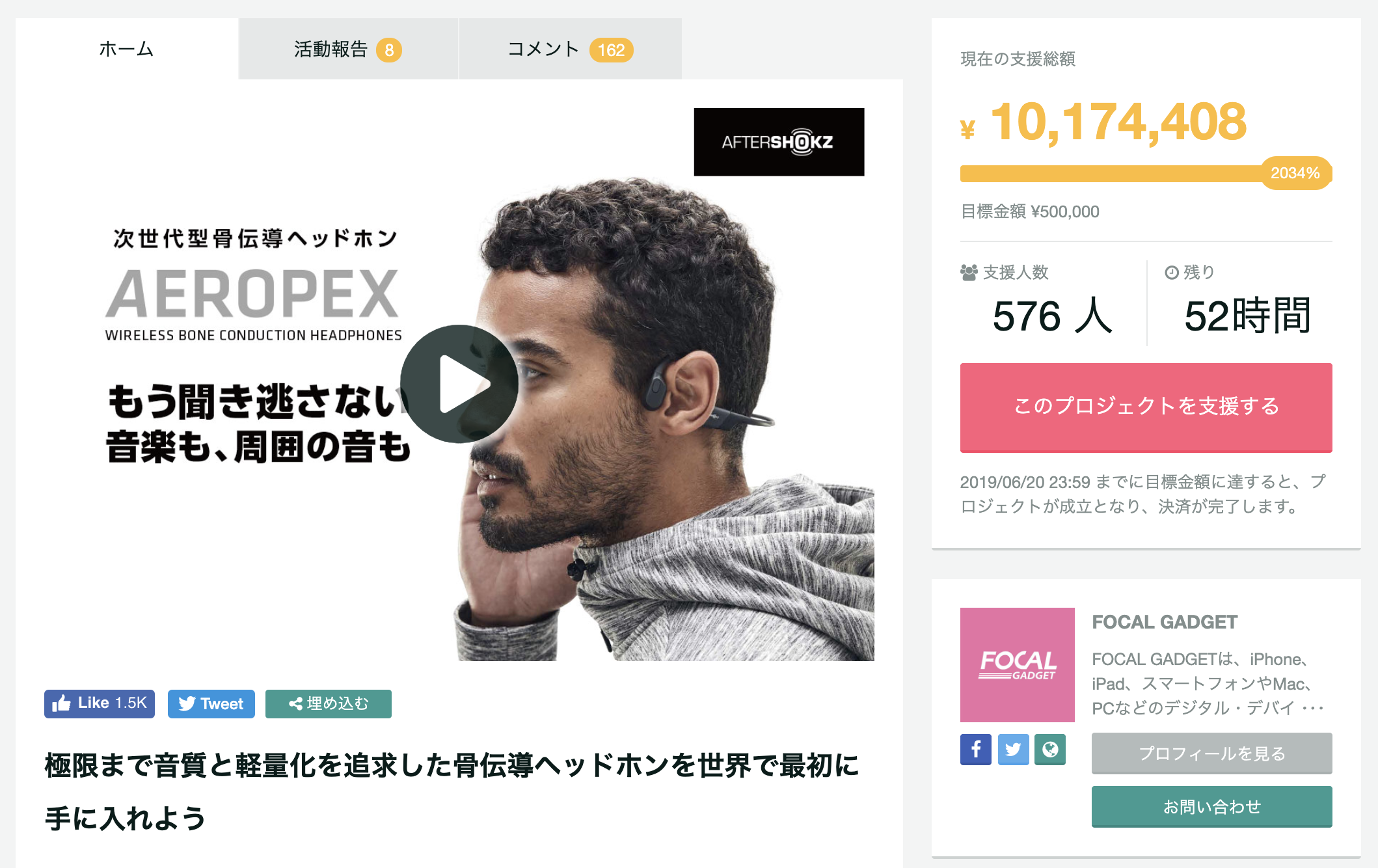This screenshot has width=1378, height=868.
Task: Click the comment count badge 162
Action: pyautogui.click(x=611, y=50)
